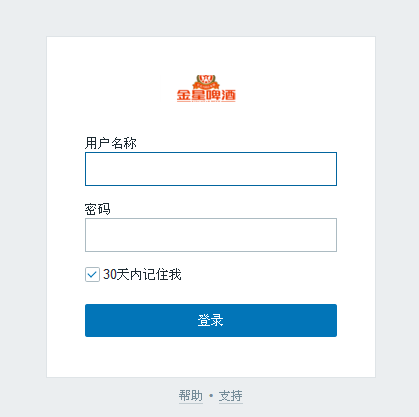Click the 30天内记住我 label text
Image resolution: width=419 pixels, height=417 pixels.
pyautogui.click(x=142, y=275)
